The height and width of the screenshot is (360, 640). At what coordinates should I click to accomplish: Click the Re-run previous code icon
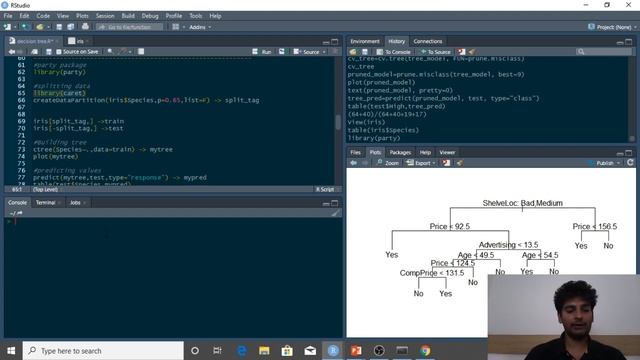(282, 52)
